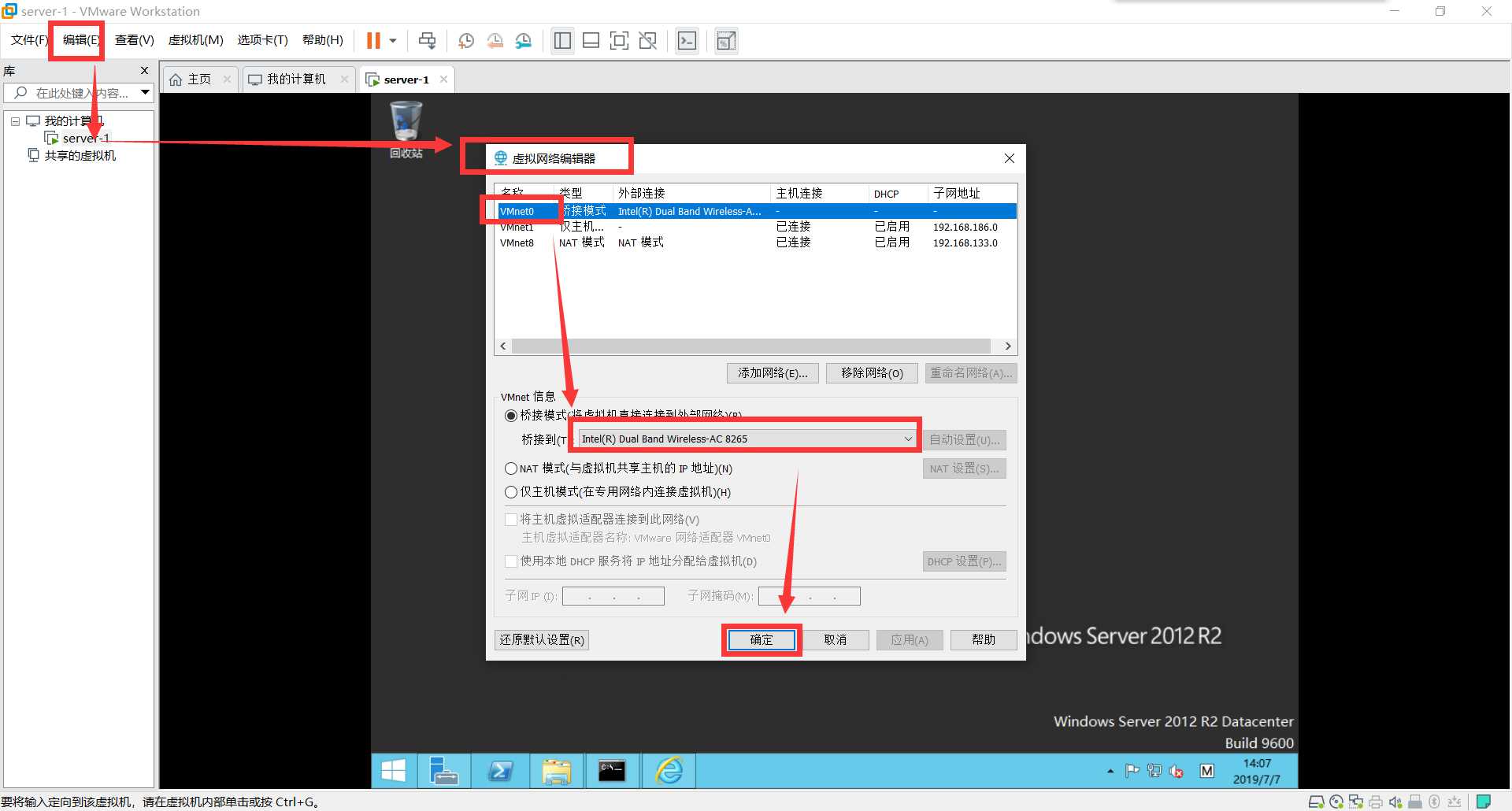Take a snapshot of this virtual machine
This screenshot has height=811, width=1512.
coord(466,40)
